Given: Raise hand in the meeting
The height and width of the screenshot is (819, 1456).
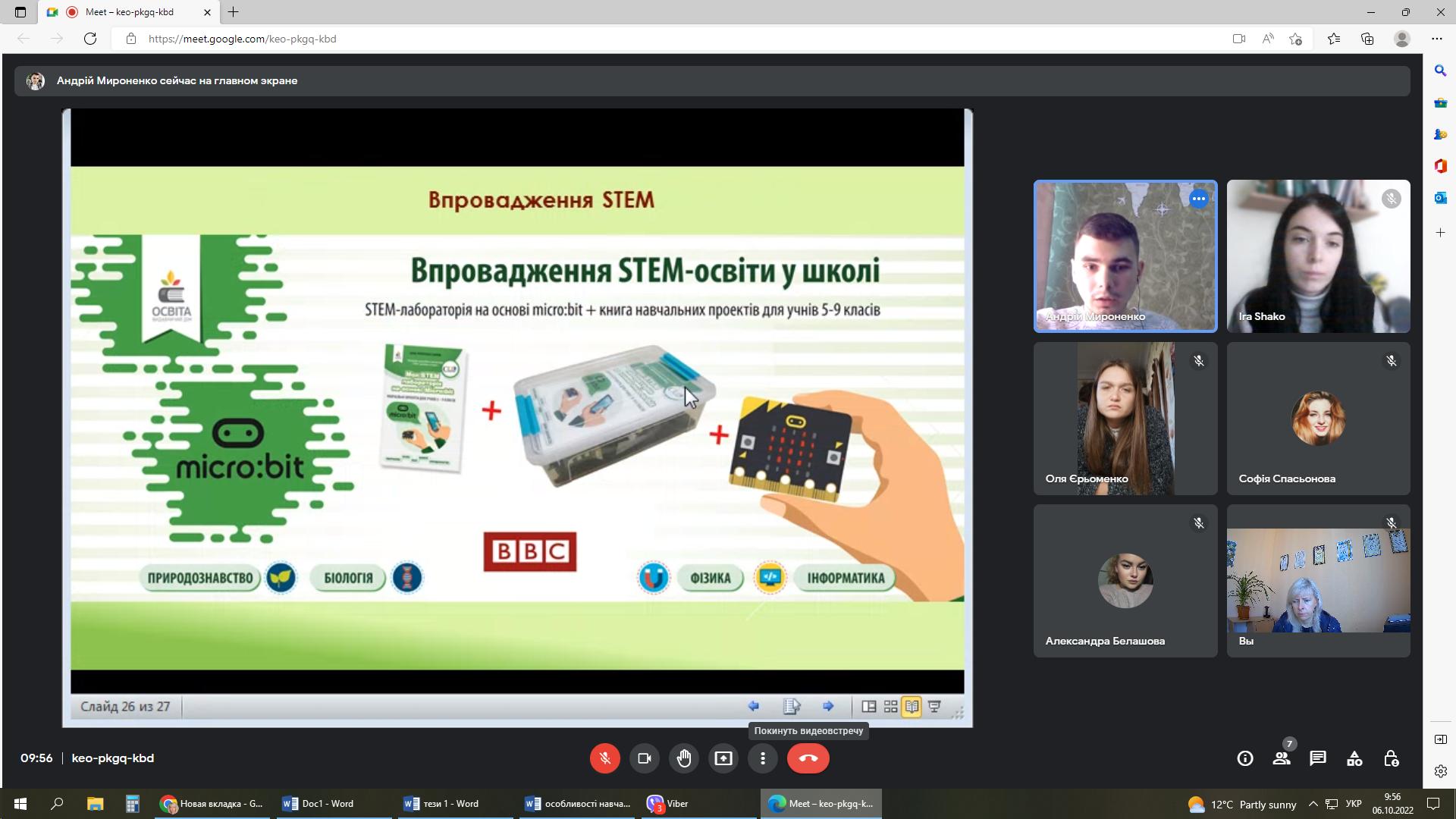Looking at the screenshot, I should pos(684,758).
